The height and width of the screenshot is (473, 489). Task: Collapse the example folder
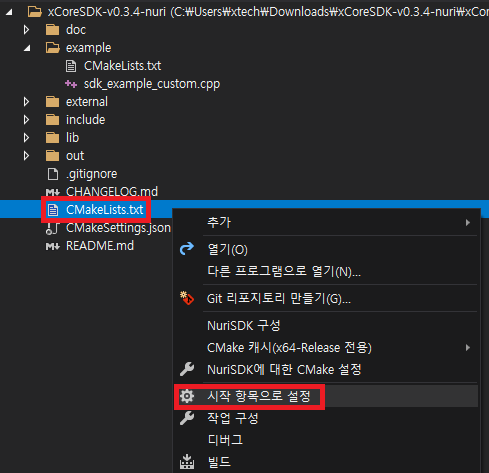tap(27, 48)
